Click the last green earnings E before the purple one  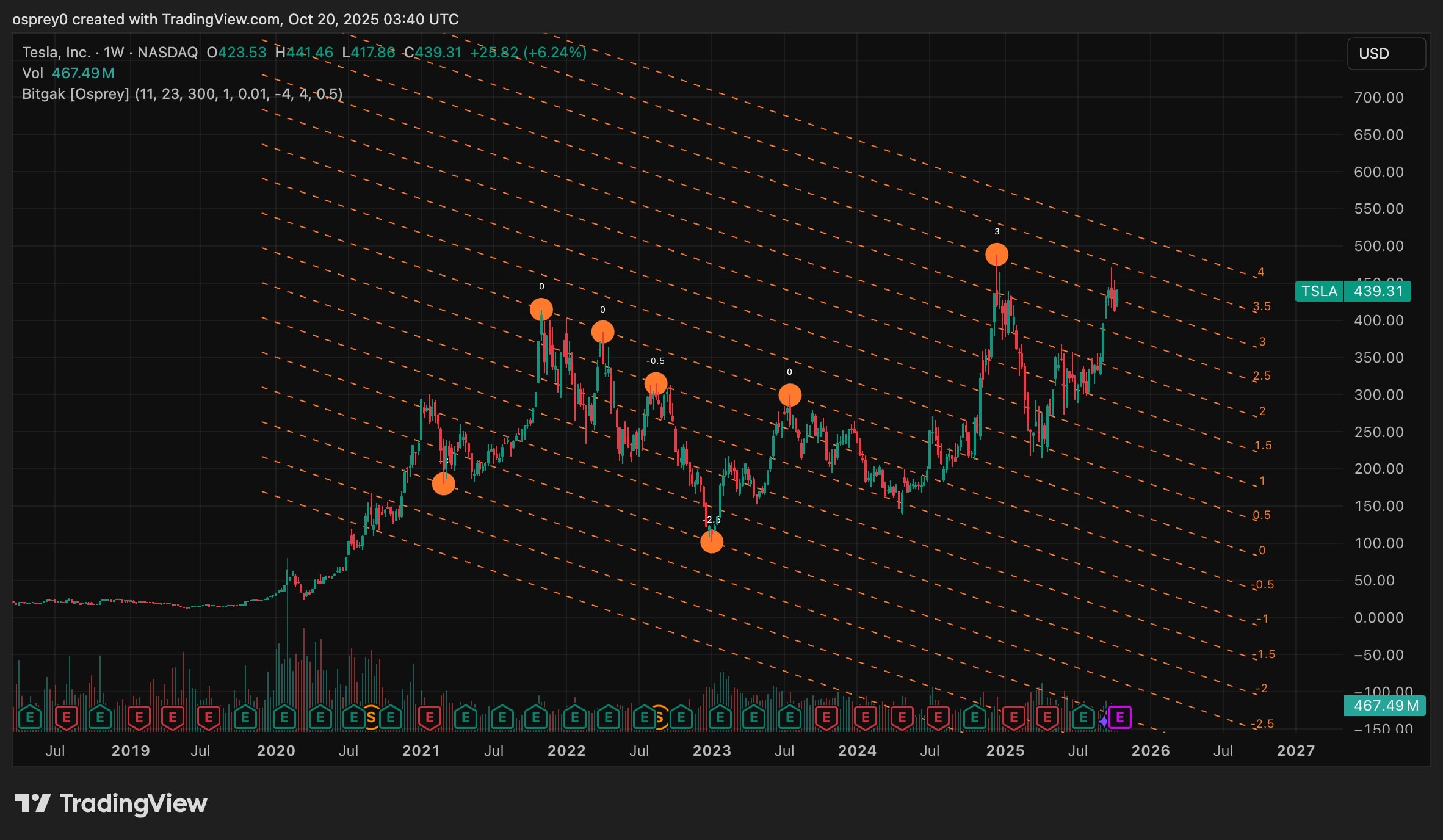click(1083, 718)
